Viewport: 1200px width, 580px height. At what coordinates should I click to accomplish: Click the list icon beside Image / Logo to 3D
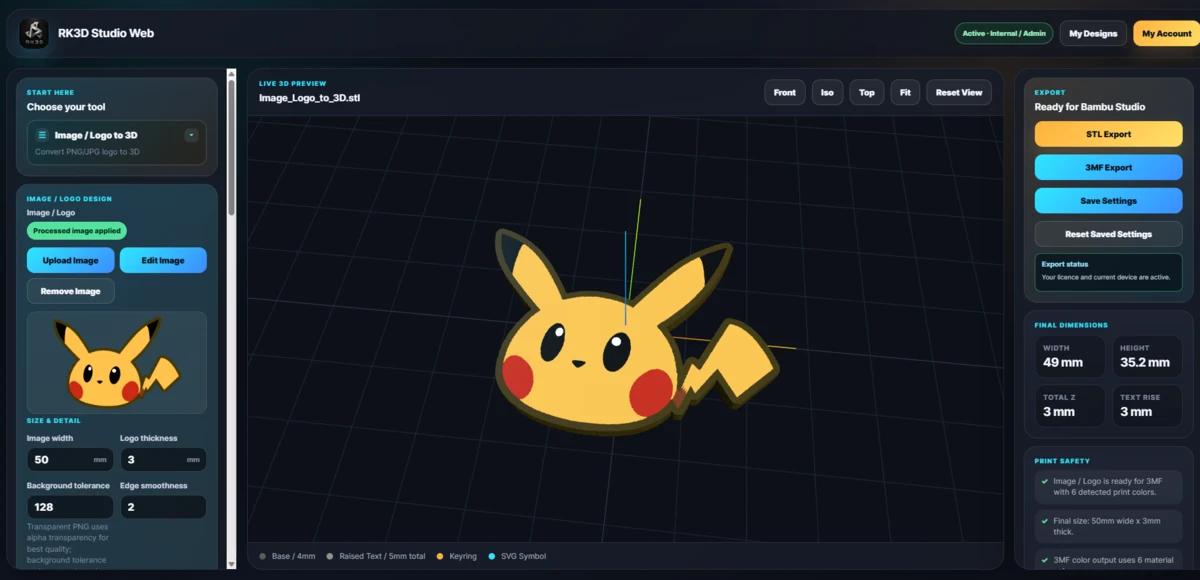point(42,135)
